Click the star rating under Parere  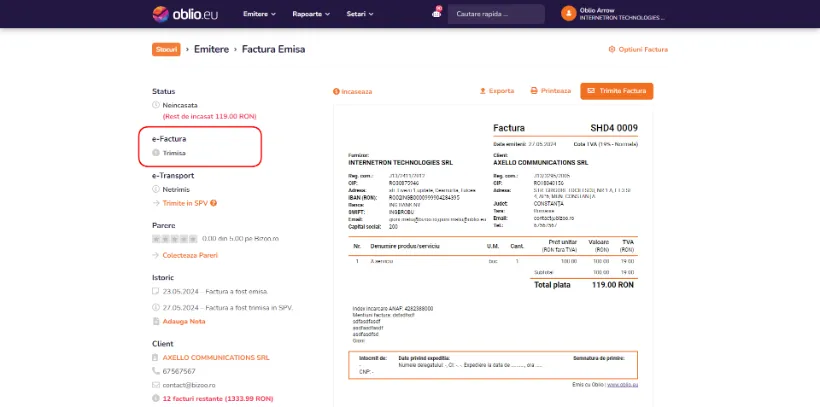[x=175, y=239]
